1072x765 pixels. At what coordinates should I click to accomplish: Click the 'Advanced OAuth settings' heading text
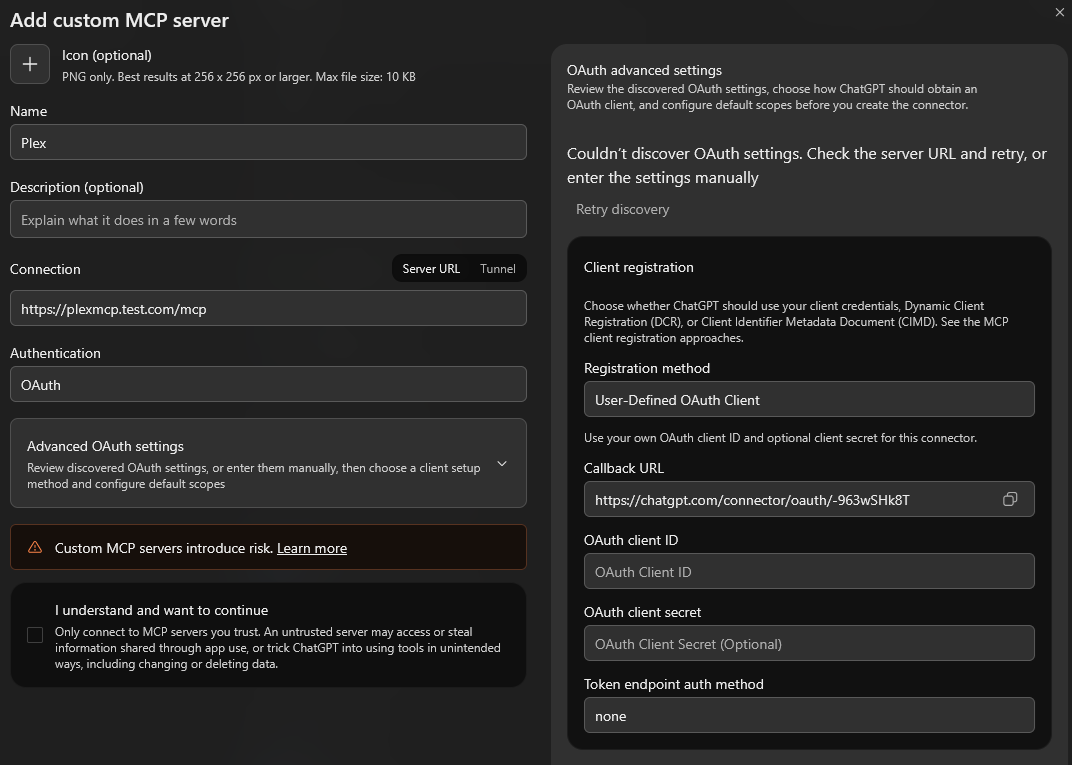(105, 446)
